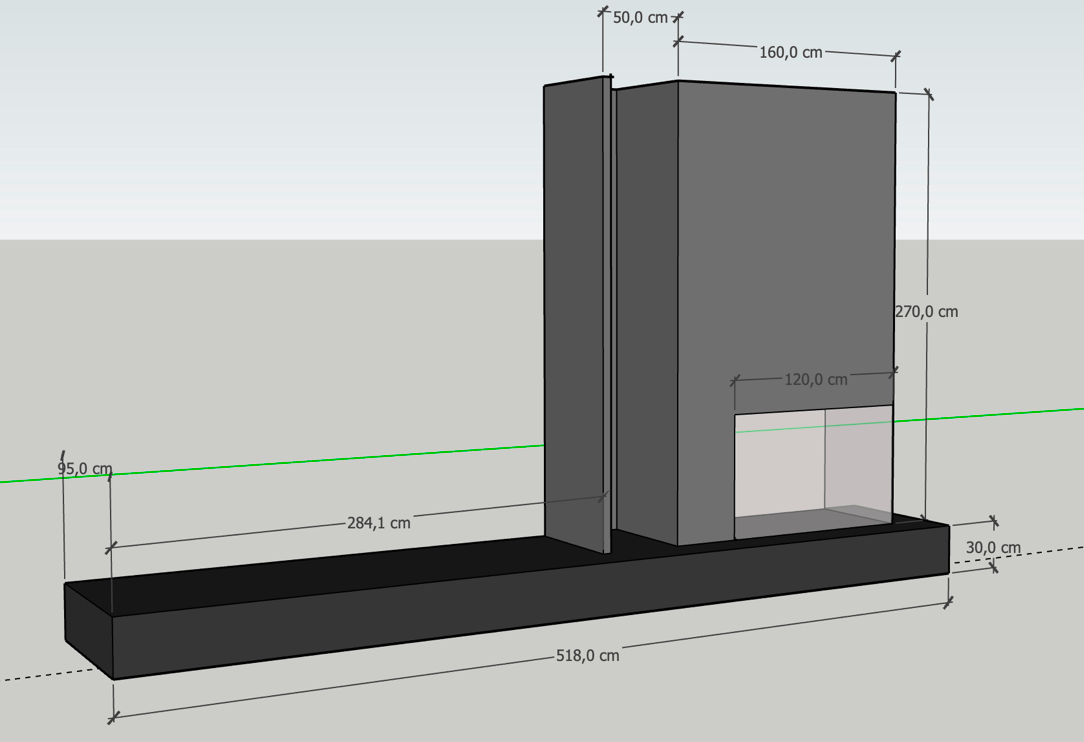Click the dotted axis line at bottom left

coord(40,671)
